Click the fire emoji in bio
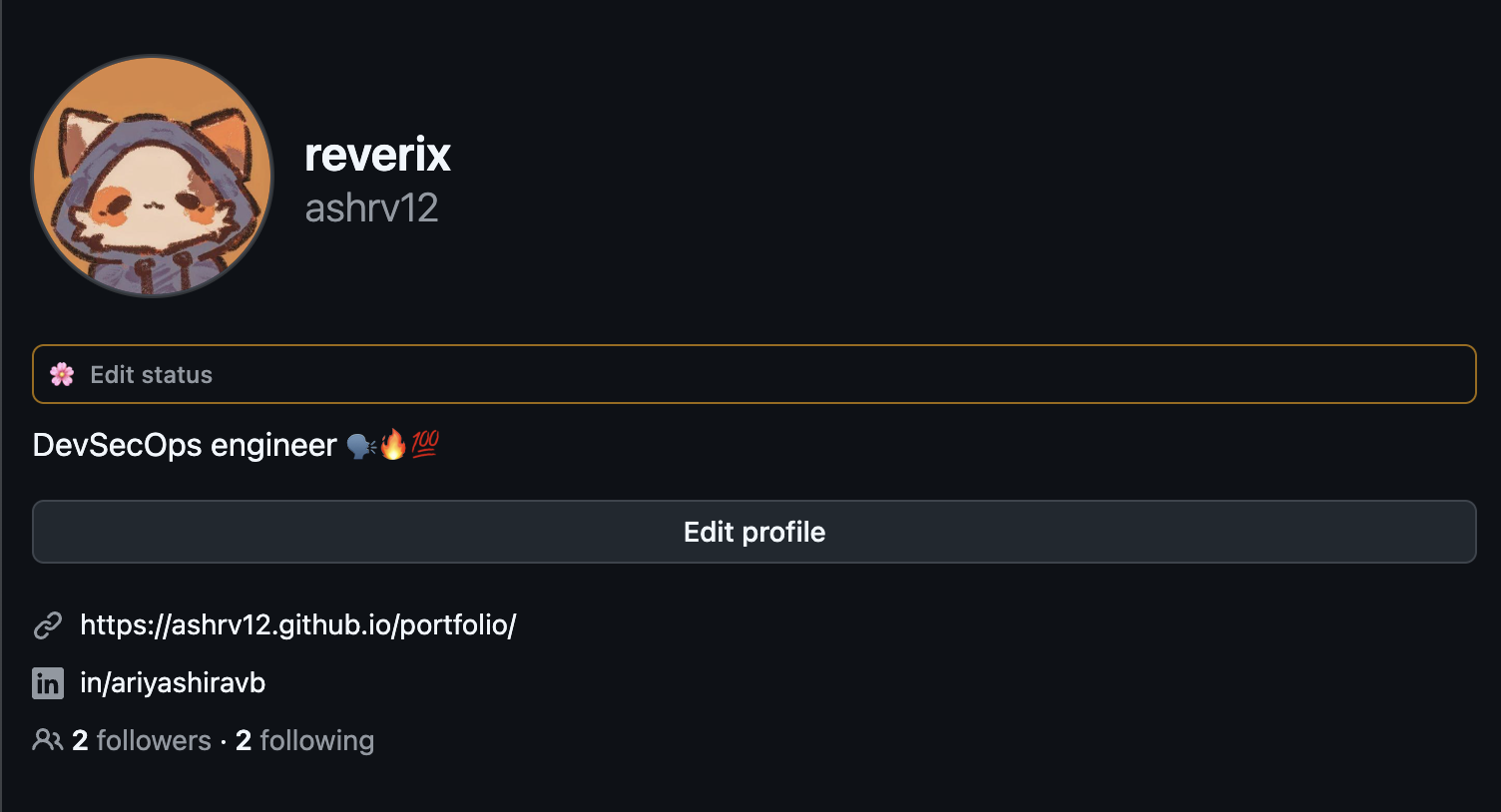1501x812 pixels. 393,445
